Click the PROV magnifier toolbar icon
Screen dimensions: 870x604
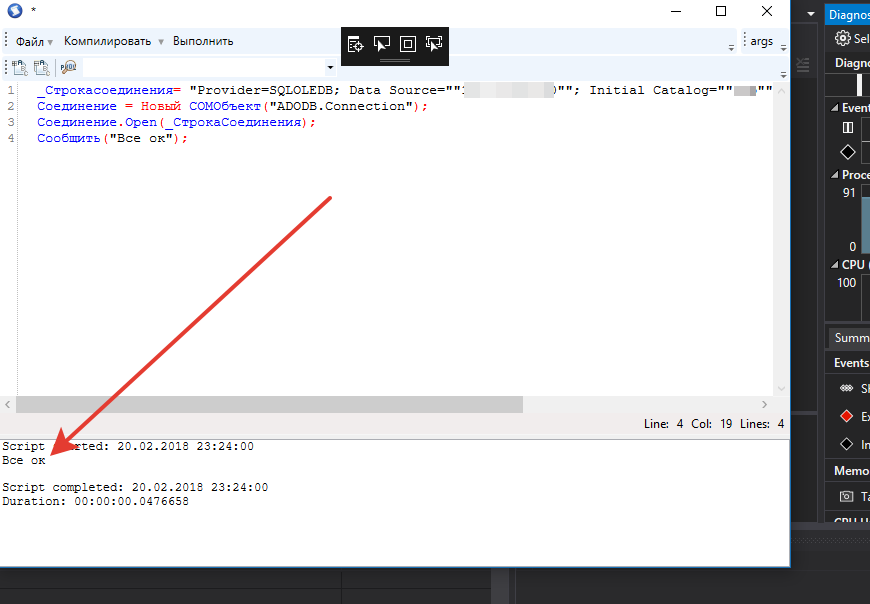tap(67, 66)
